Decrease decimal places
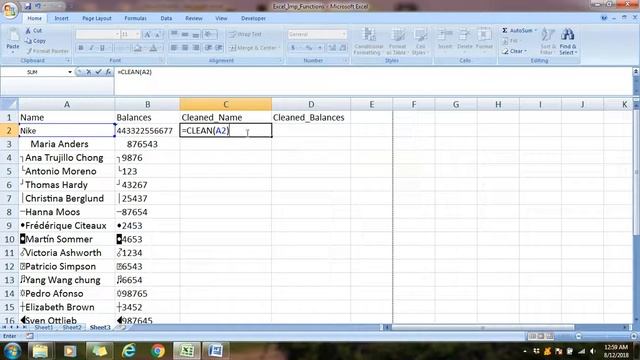The image size is (640, 360). point(342,48)
